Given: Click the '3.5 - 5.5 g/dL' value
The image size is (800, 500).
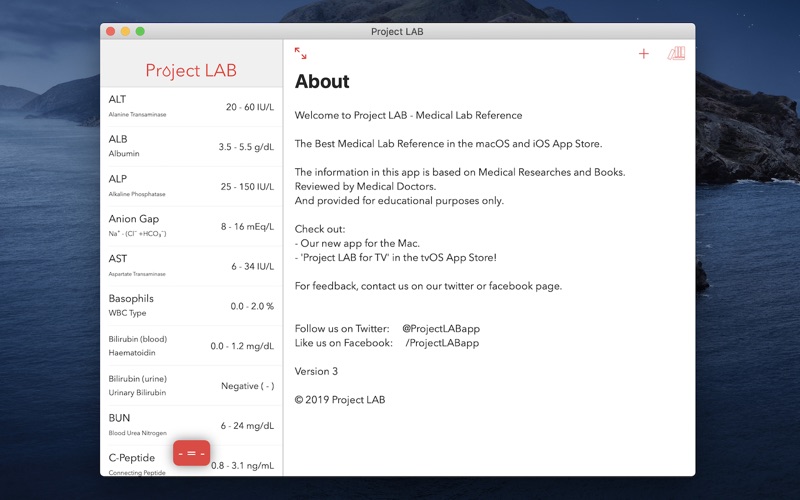Looking at the screenshot, I should (x=246, y=147).
